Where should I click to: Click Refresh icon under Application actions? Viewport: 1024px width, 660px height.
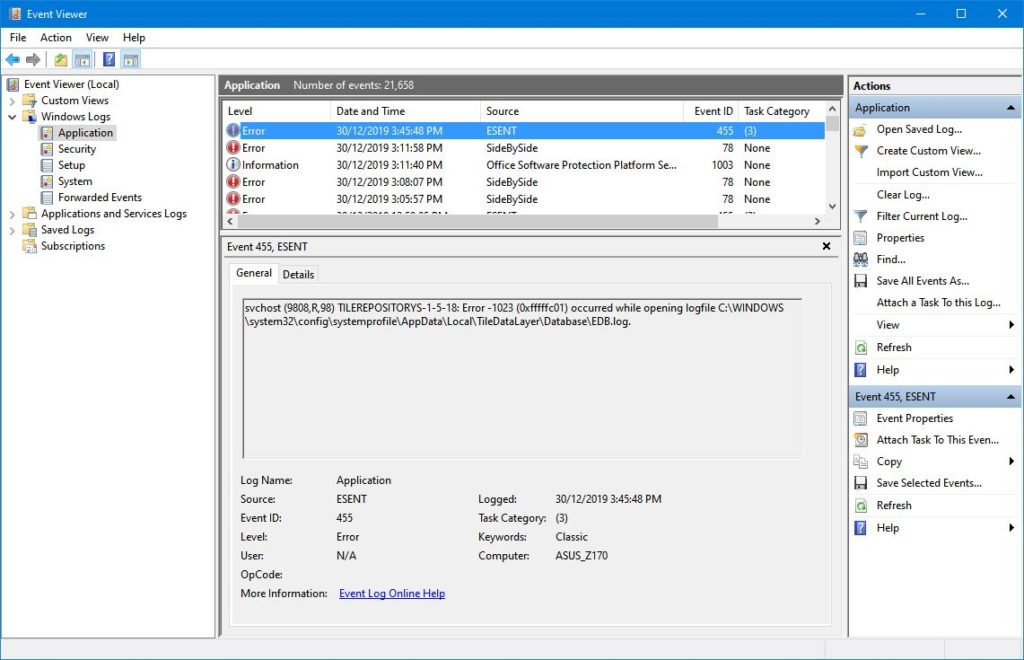(x=861, y=348)
